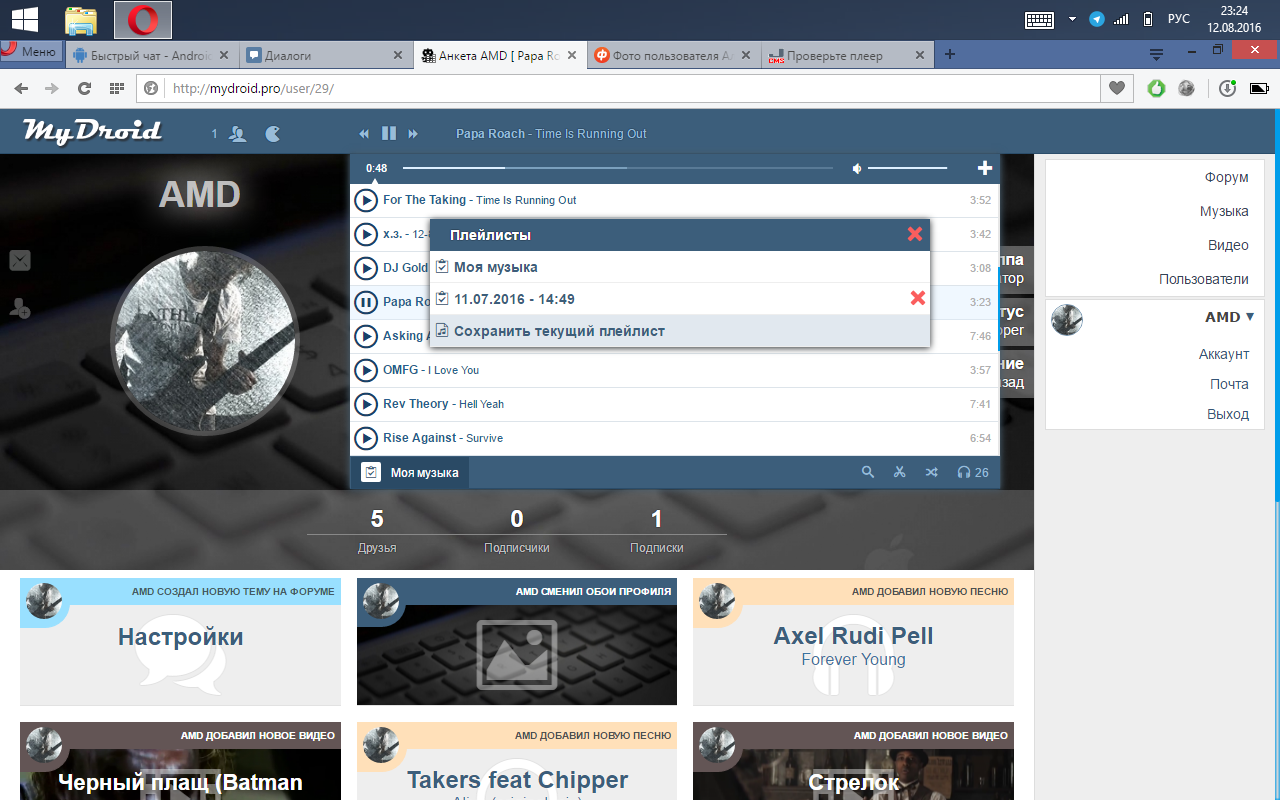Open the РУС input language switcher

[x=1179, y=19]
